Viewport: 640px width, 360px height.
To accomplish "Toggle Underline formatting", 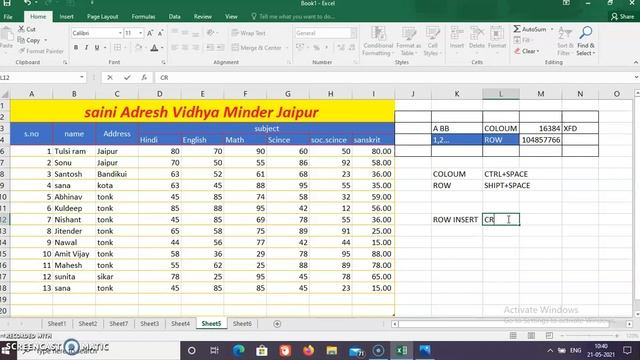I will click(x=97, y=48).
